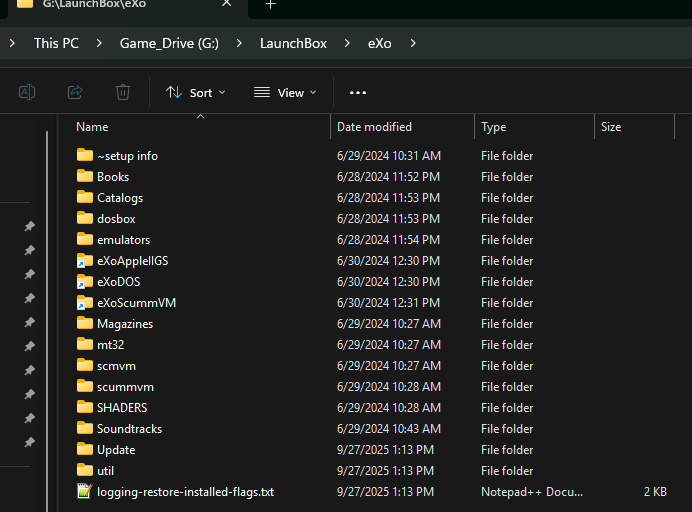Select the eXoScummVM shortcut icon
Image resolution: width=692 pixels, height=512 pixels.
(x=84, y=303)
